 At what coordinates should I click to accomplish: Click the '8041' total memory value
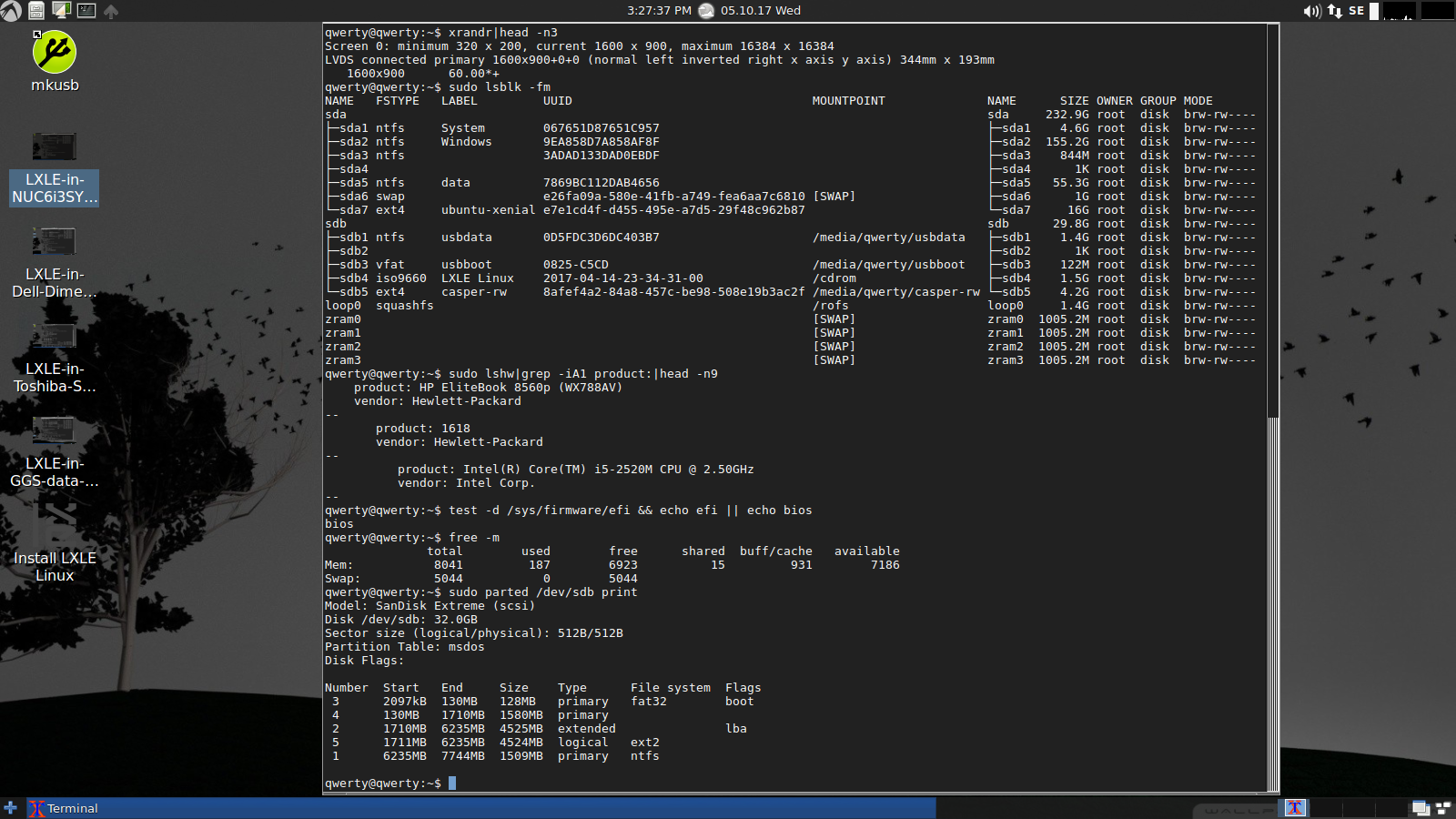(449, 565)
